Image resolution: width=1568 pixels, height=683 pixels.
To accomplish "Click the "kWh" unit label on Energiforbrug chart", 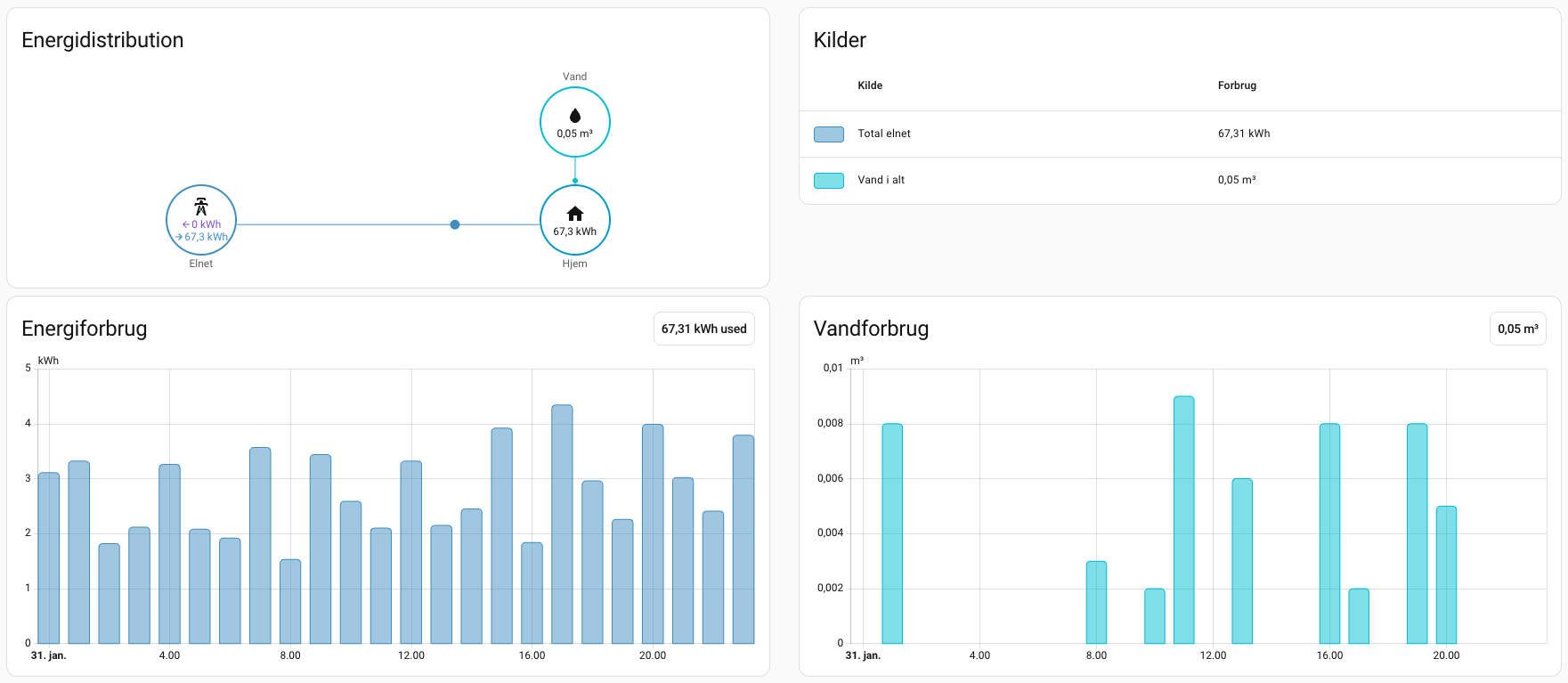I will point(49,361).
